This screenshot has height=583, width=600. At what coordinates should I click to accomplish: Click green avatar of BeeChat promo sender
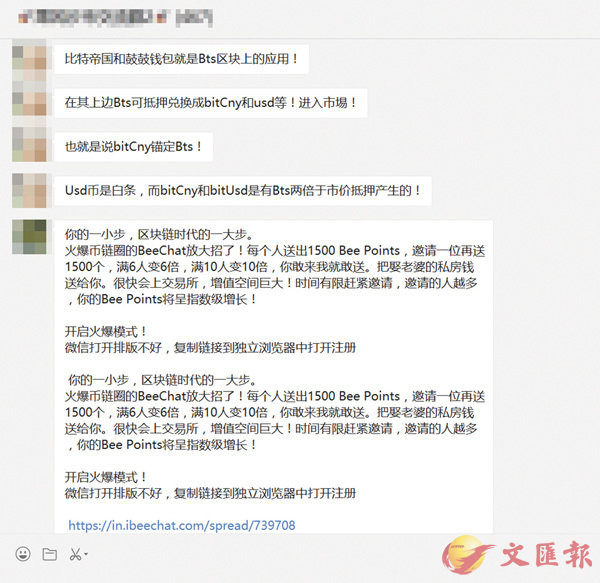29,237
